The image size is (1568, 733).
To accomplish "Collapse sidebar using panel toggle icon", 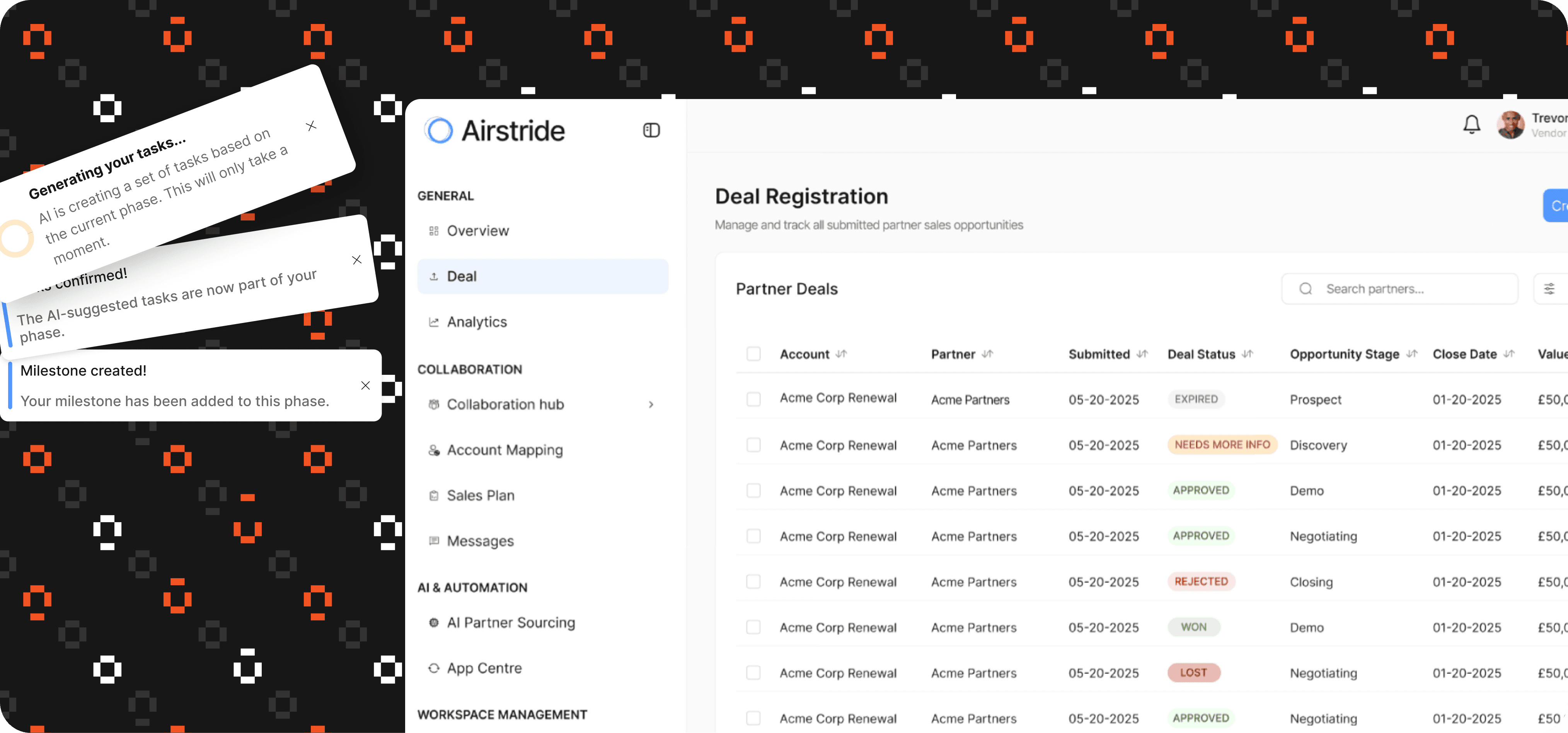I will [x=651, y=130].
